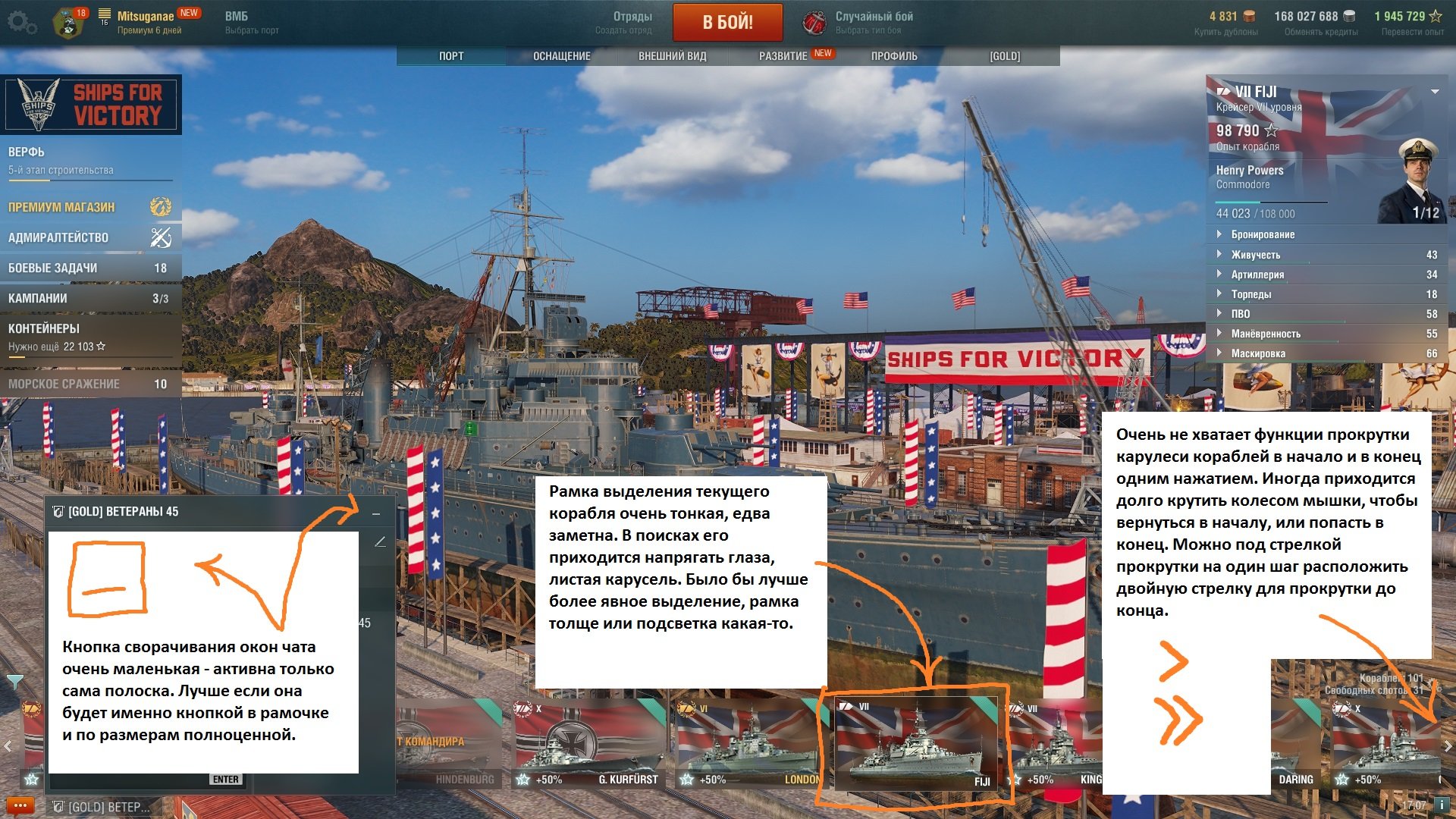The width and height of the screenshot is (1456, 819).
Task: Expand the Бронирование parameter row
Action: [1327, 234]
